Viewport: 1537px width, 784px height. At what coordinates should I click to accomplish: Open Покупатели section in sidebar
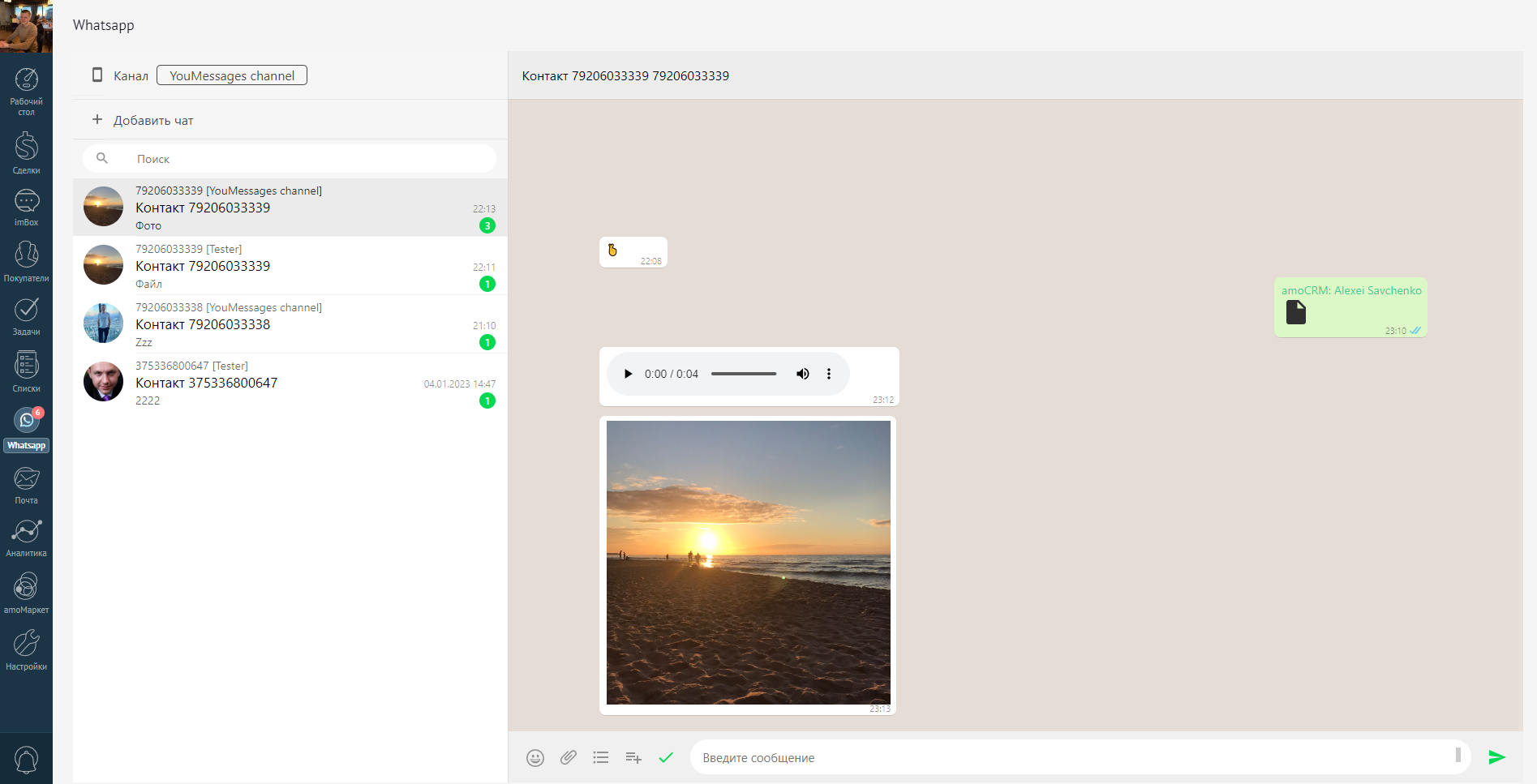click(x=26, y=261)
